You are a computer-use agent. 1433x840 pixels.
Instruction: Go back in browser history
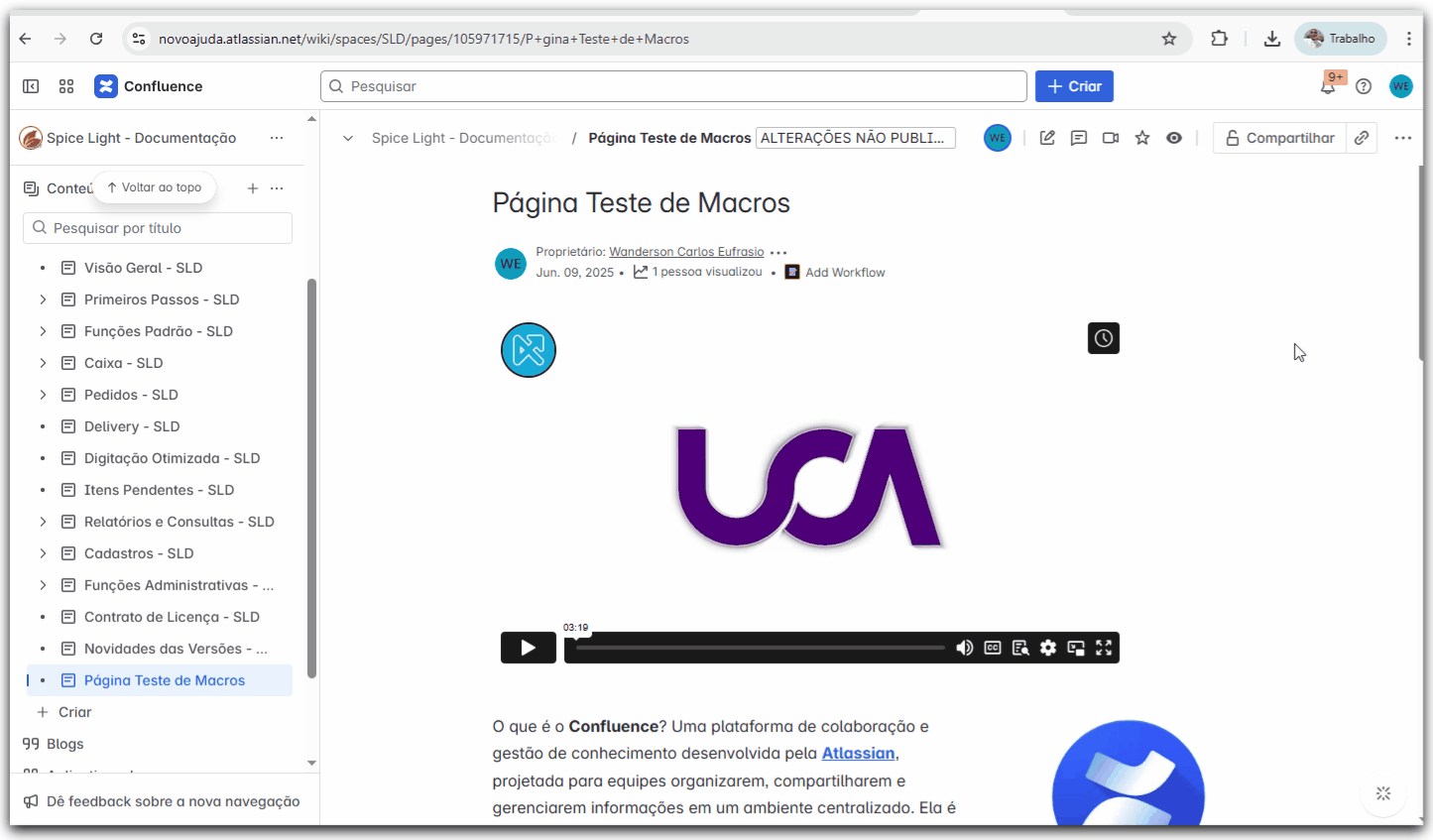(25, 39)
